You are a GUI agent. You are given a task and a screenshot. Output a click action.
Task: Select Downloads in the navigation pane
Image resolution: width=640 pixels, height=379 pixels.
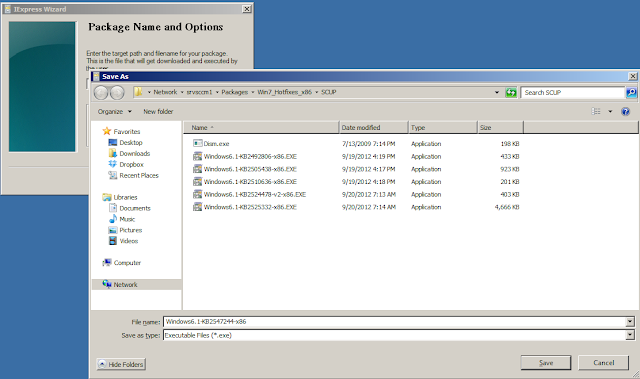(134, 153)
